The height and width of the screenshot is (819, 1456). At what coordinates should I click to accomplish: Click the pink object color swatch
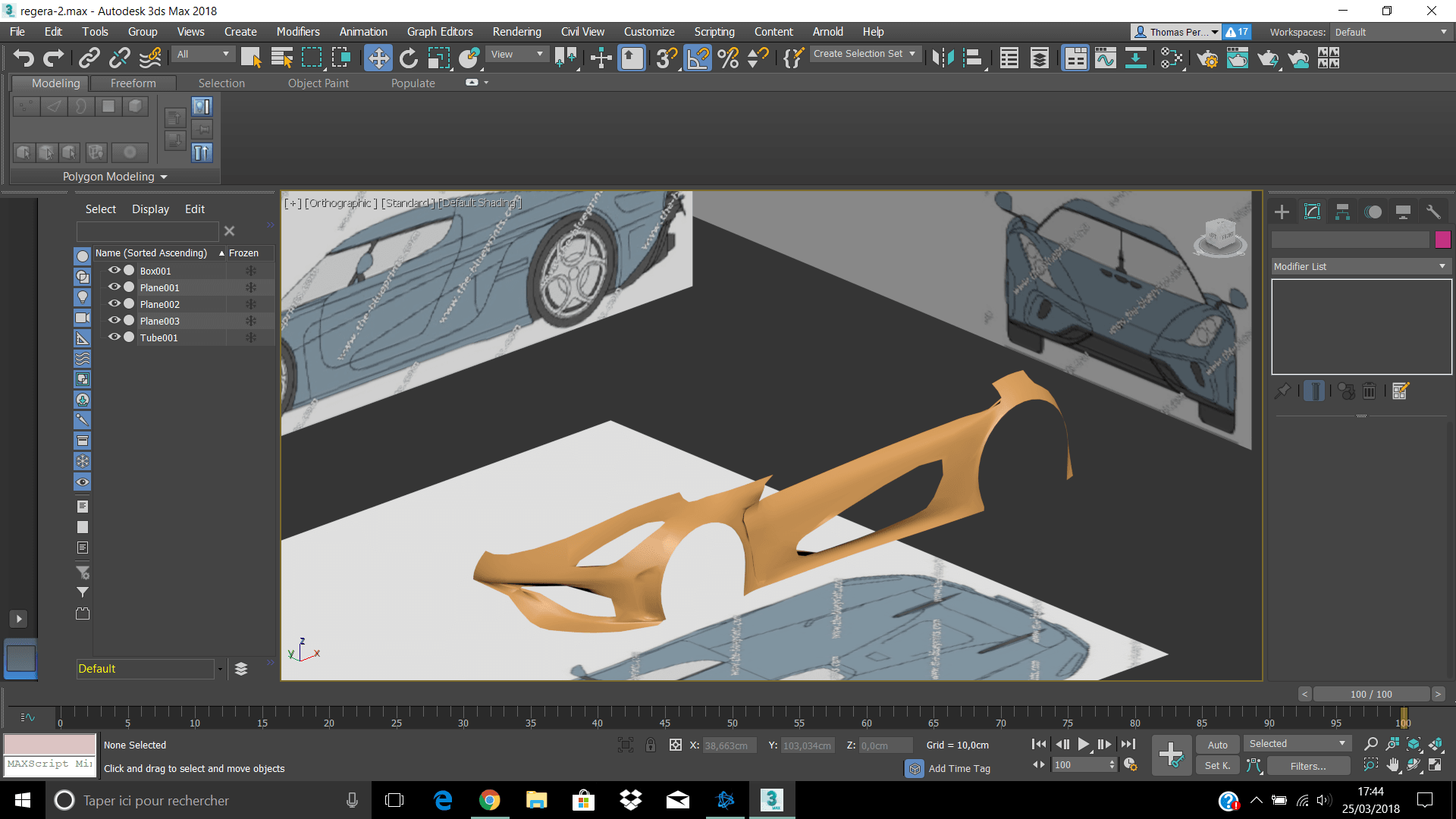pyautogui.click(x=1442, y=240)
